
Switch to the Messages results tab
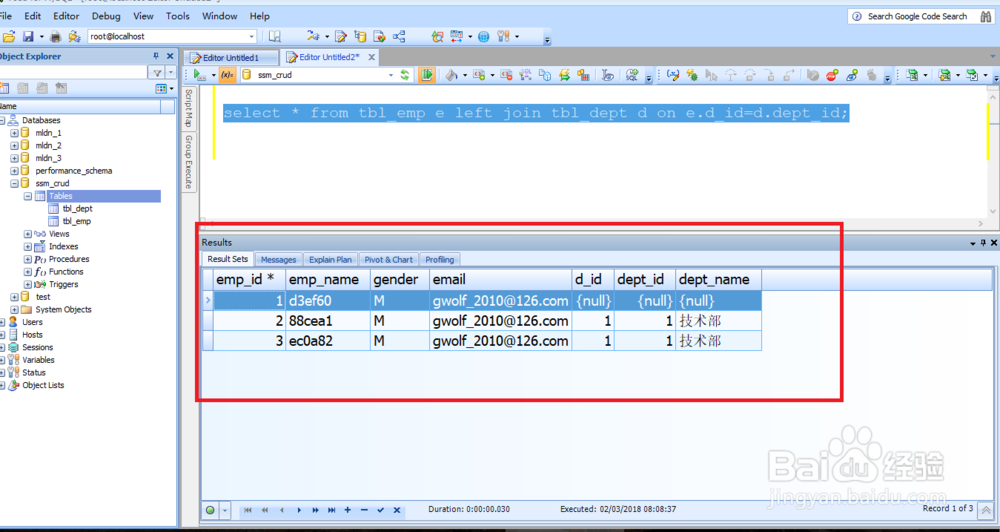point(278,260)
